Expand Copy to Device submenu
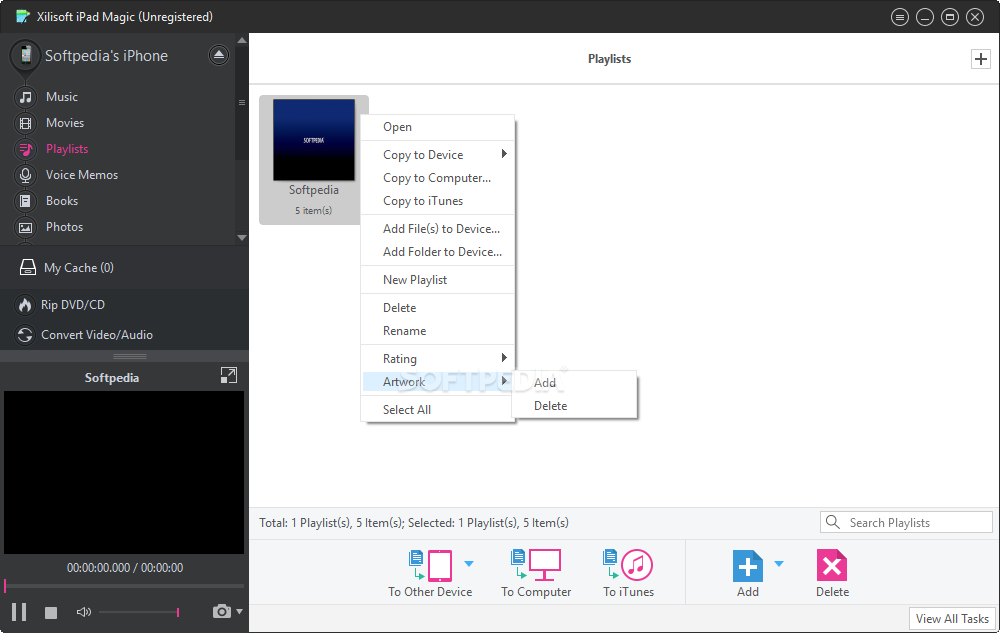Image resolution: width=1000 pixels, height=633 pixels. (x=438, y=155)
